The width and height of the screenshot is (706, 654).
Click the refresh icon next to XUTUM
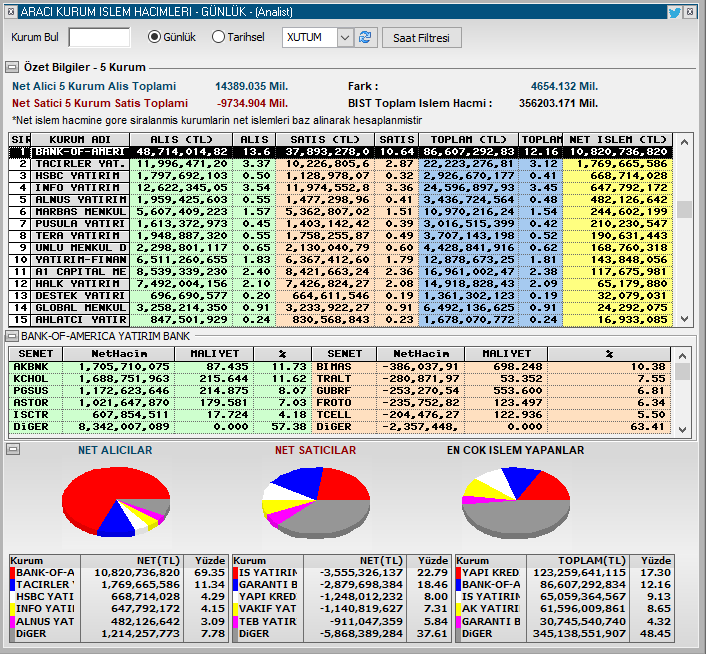[365, 37]
